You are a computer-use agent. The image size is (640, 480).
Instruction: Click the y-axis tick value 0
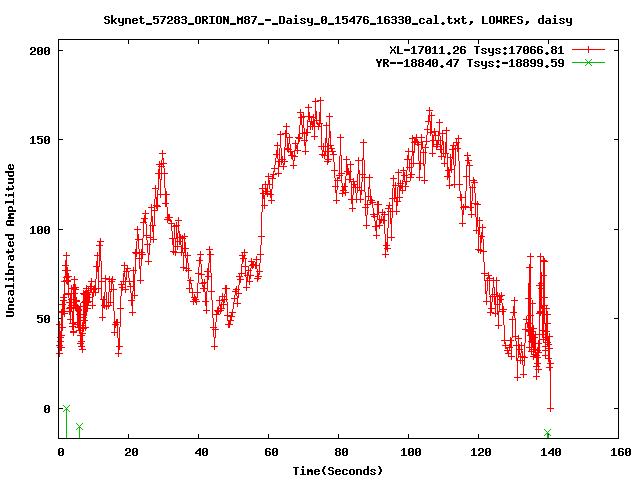(x=47, y=409)
